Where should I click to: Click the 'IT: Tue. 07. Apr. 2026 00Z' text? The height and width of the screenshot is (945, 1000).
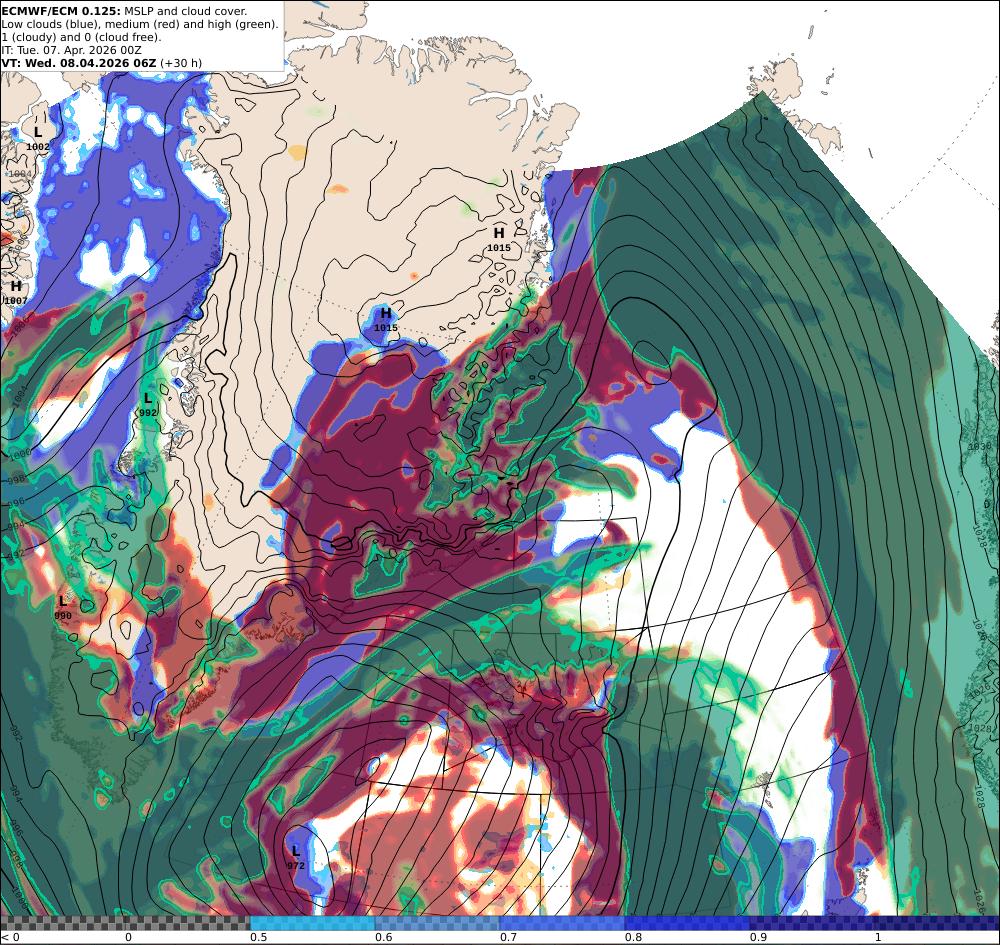pos(71,50)
